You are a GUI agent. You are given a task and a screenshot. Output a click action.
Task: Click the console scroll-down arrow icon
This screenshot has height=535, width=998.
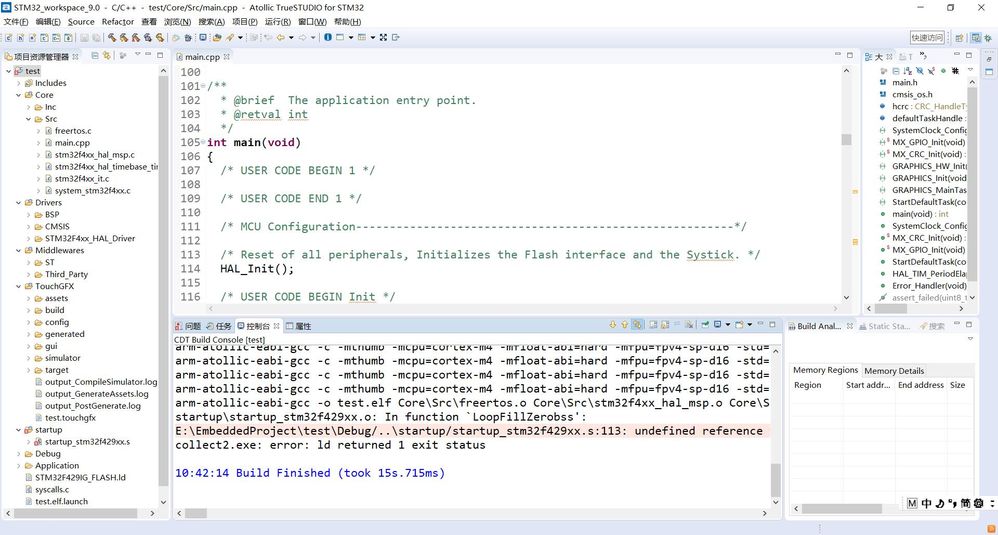(613, 325)
